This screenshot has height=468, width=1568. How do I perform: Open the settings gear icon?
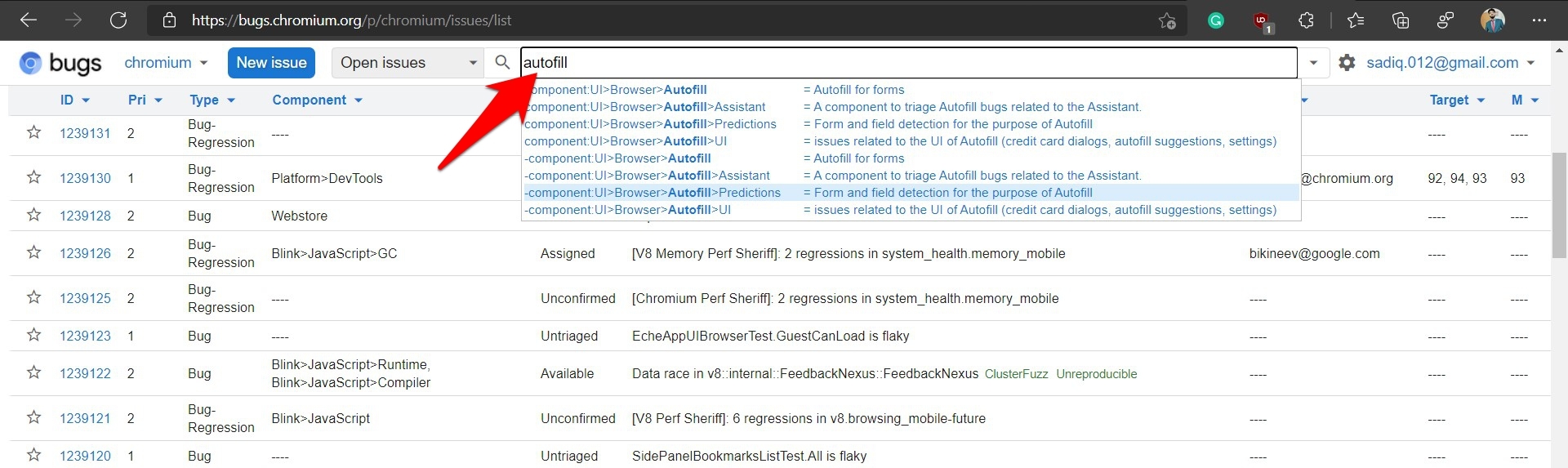(x=1347, y=63)
